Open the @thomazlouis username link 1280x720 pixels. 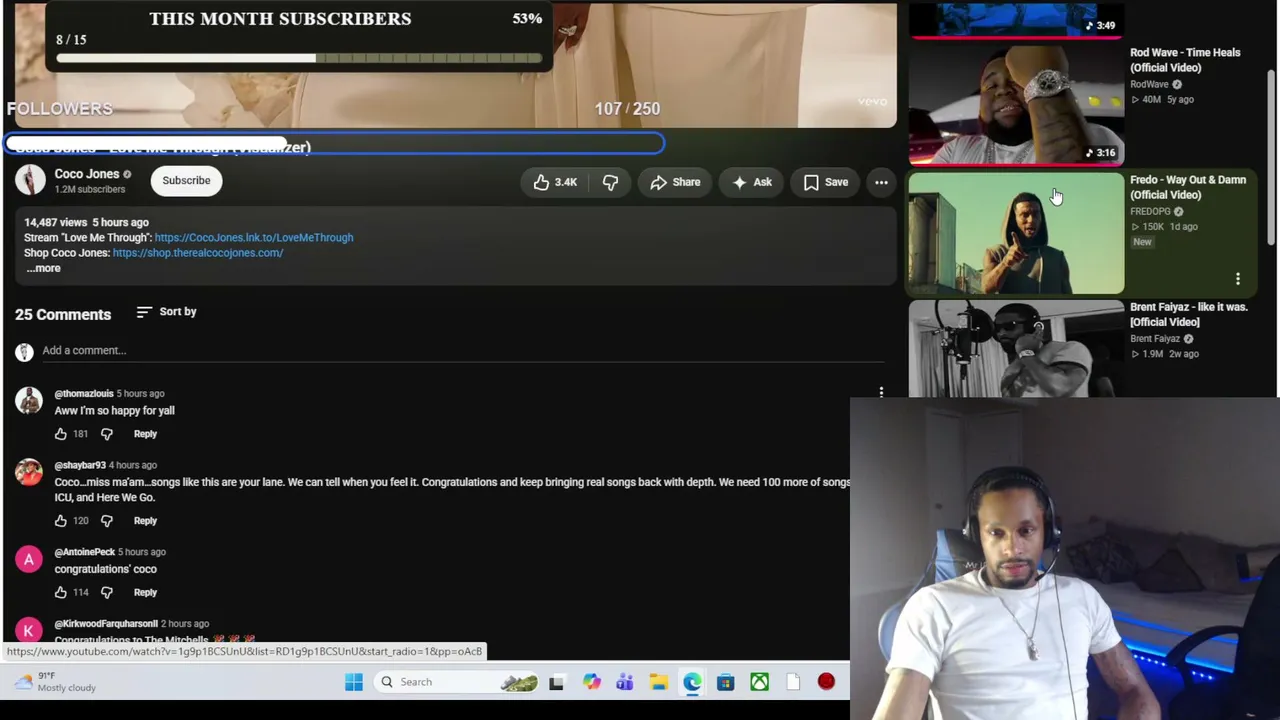coord(84,394)
